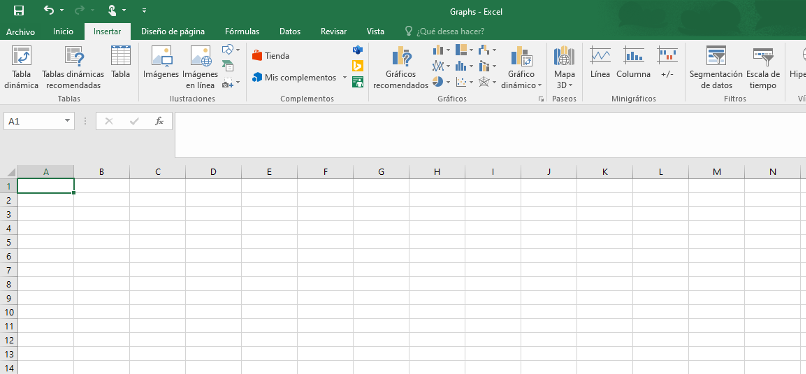Insert a Tabla from the Tablas group
The height and width of the screenshot is (374, 806).
[121, 62]
